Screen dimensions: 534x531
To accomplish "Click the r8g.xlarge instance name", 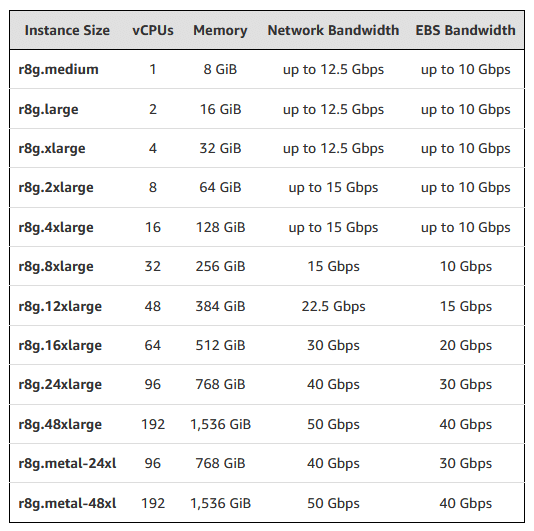I will [x=52, y=149].
